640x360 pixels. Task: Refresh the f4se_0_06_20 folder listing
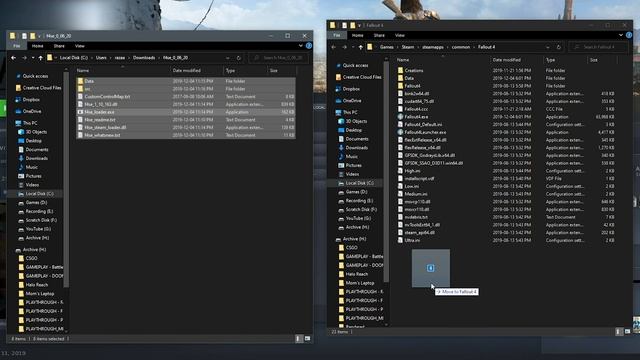(x=239, y=58)
